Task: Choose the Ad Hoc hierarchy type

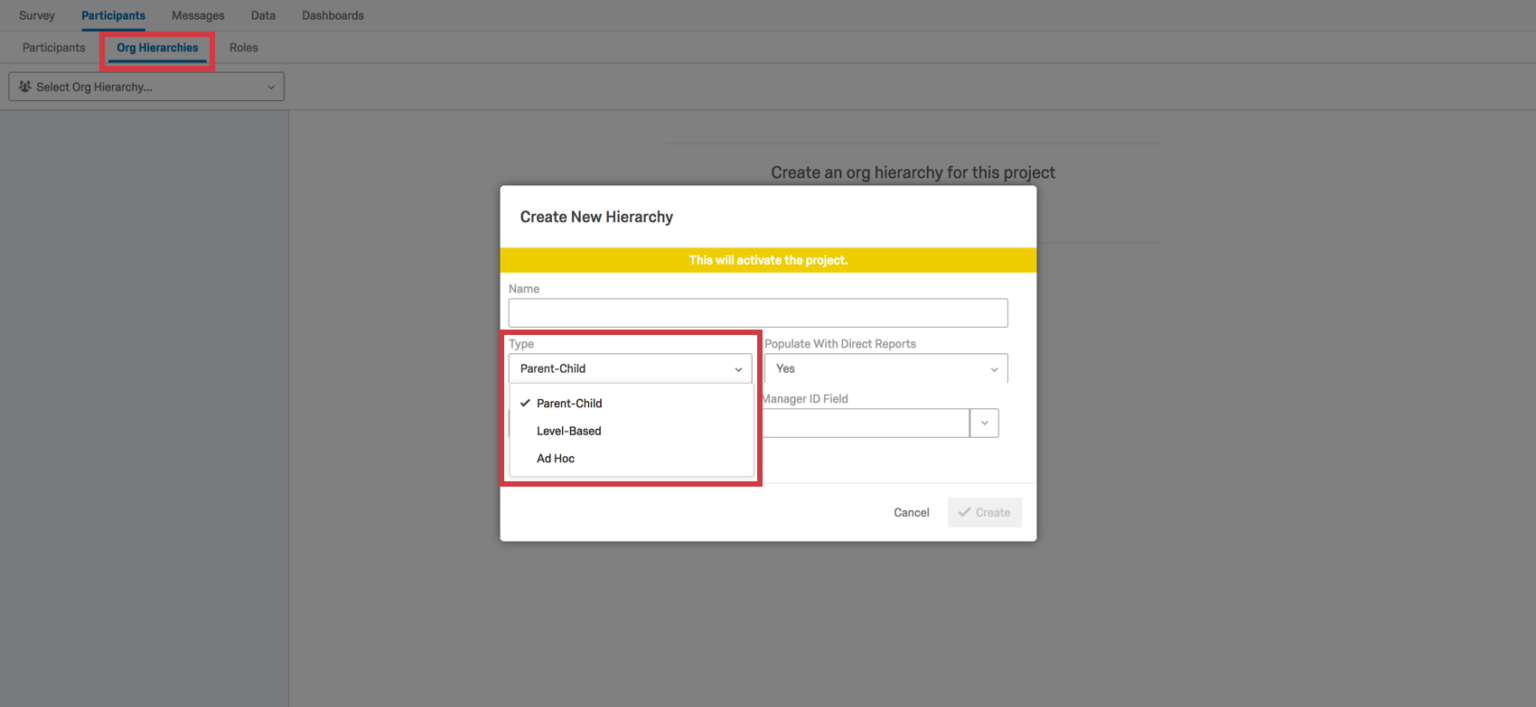Action: click(554, 458)
